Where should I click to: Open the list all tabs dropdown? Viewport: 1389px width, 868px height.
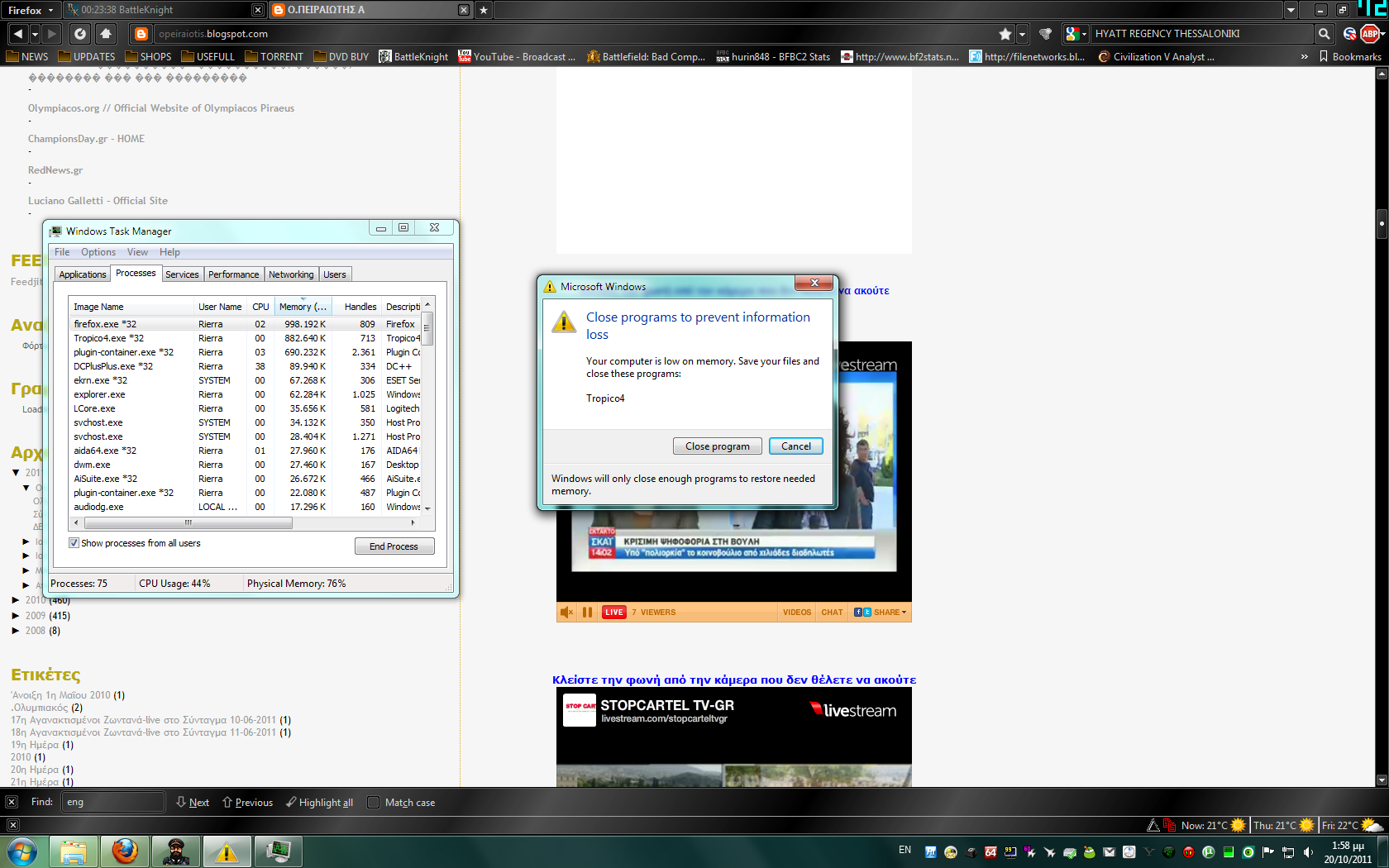(x=1291, y=10)
